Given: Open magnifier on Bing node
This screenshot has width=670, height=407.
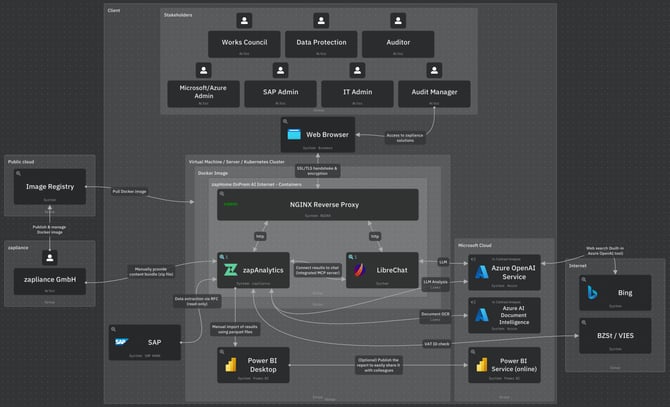Looking at the screenshot, I should click(x=584, y=280).
